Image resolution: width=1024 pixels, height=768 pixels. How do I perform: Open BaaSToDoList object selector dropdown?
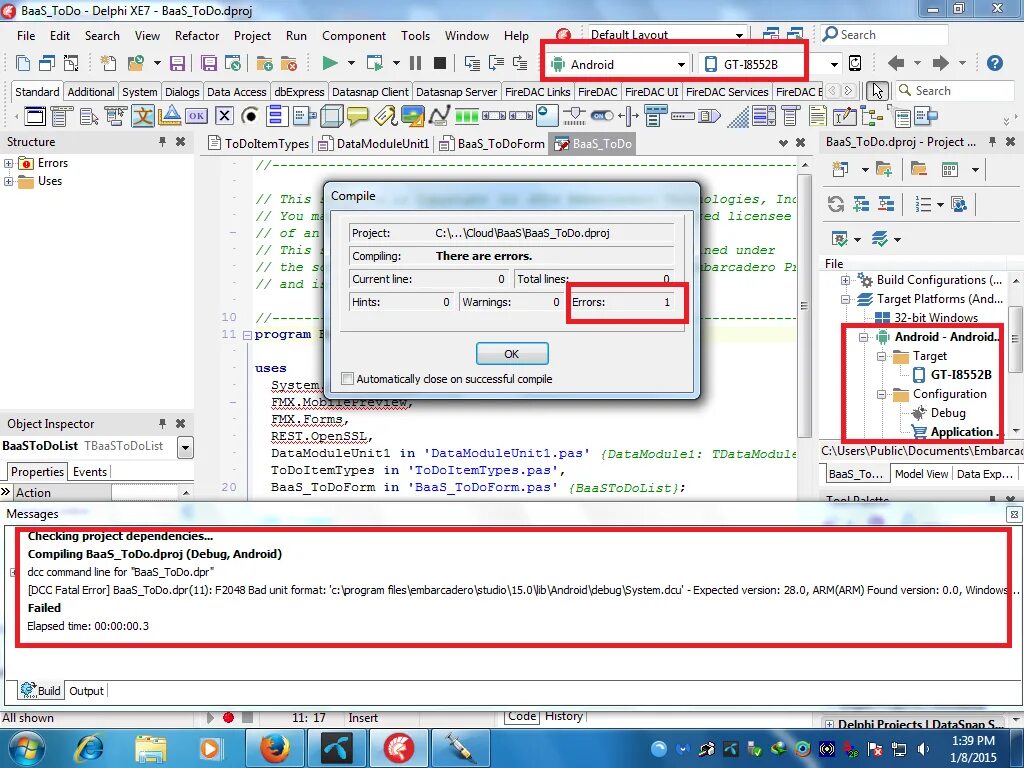click(x=185, y=447)
